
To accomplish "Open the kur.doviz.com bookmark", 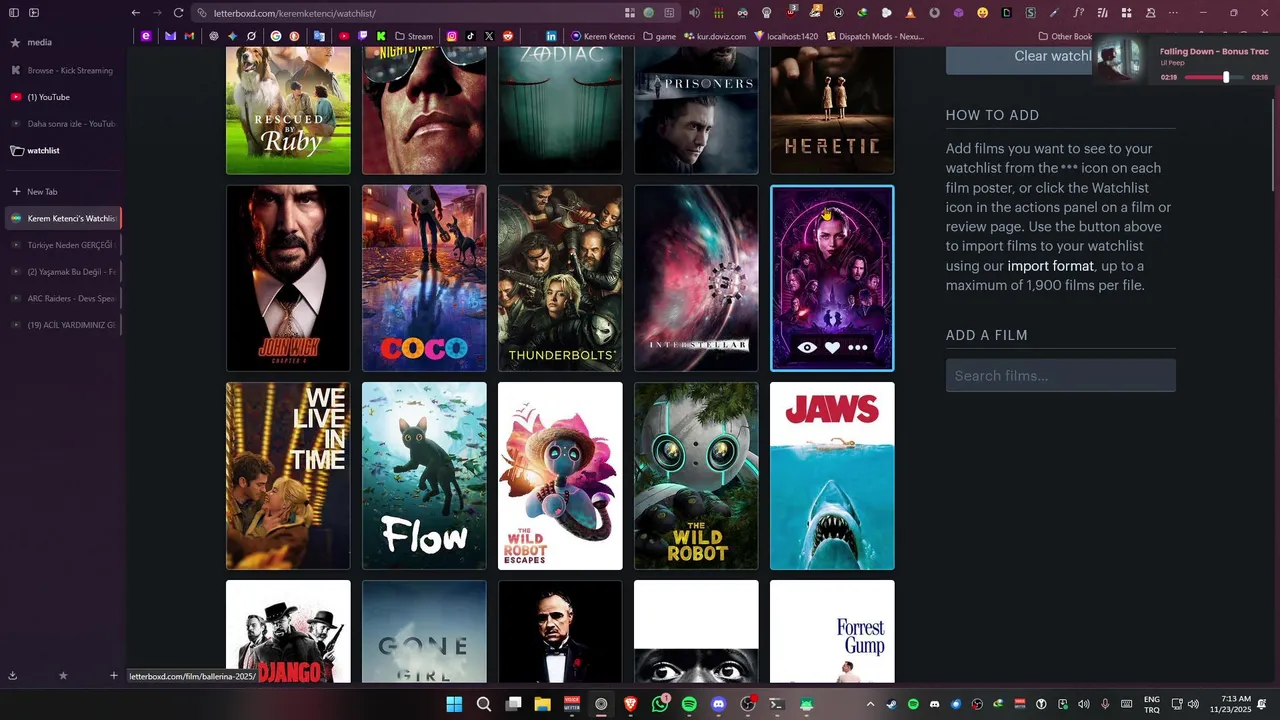I will (x=715, y=36).
